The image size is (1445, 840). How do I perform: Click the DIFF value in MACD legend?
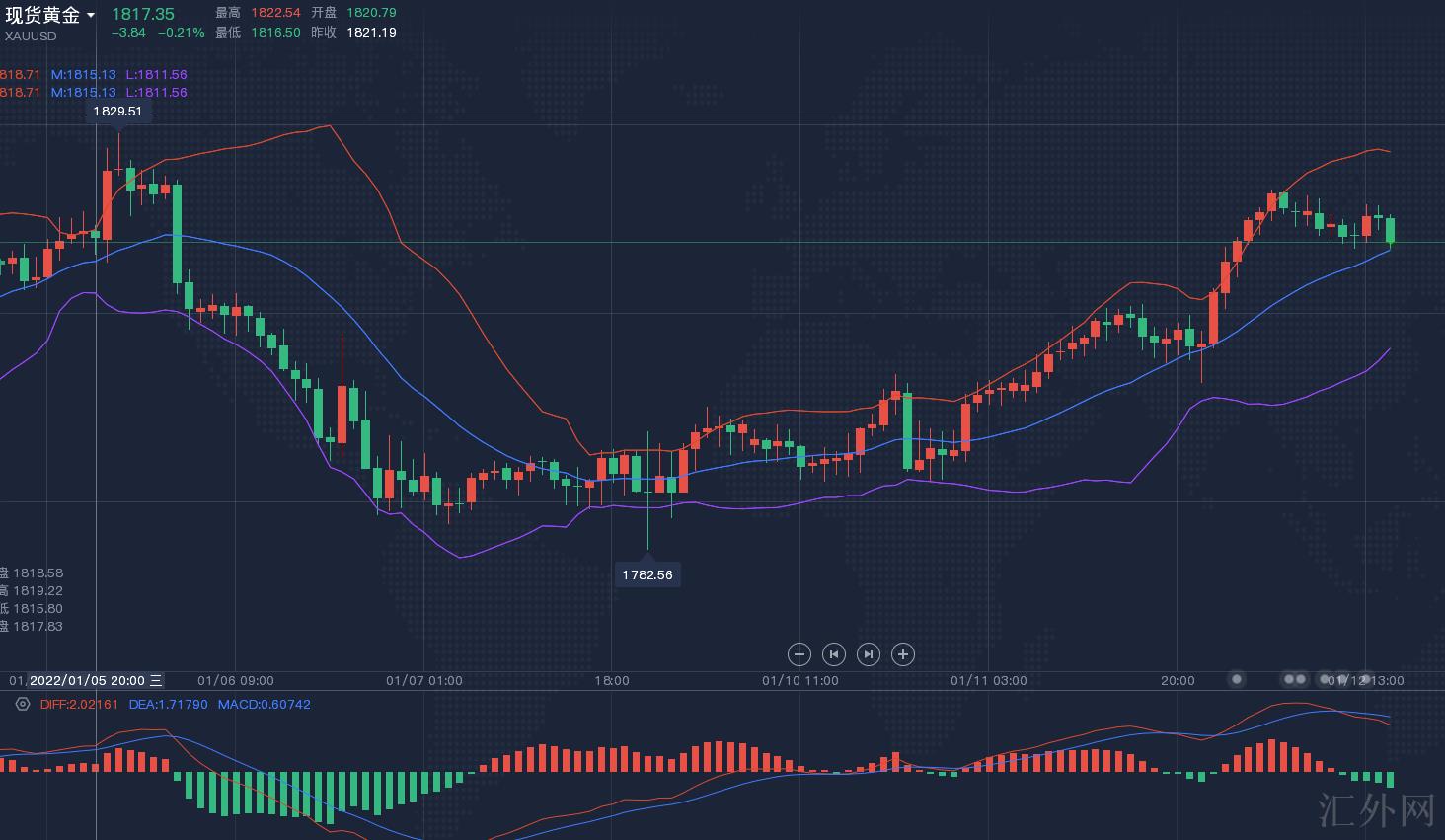(79, 704)
